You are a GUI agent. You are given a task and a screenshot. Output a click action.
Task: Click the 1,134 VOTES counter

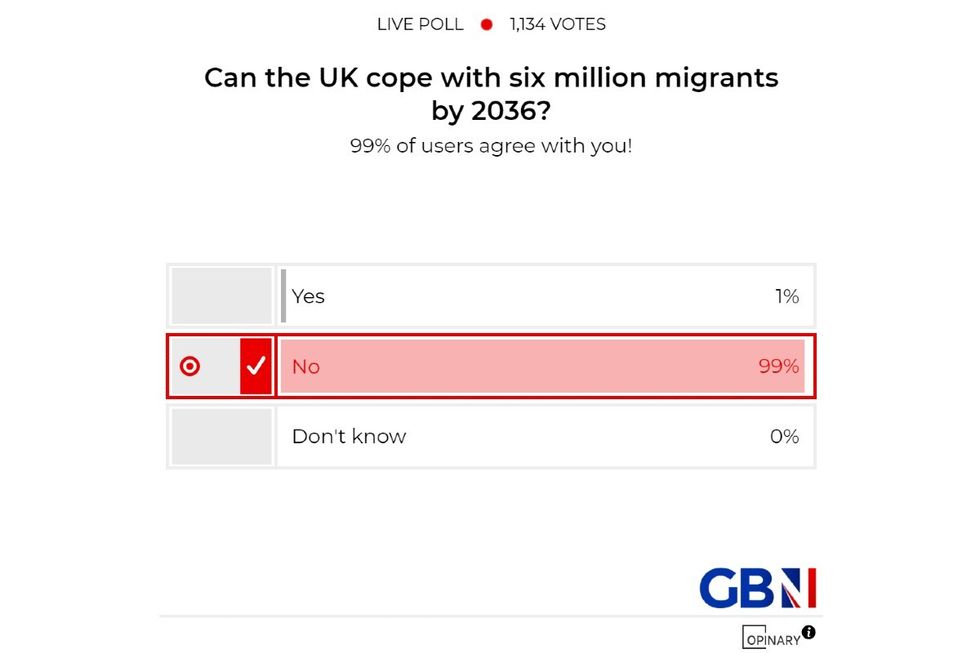click(x=556, y=24)
